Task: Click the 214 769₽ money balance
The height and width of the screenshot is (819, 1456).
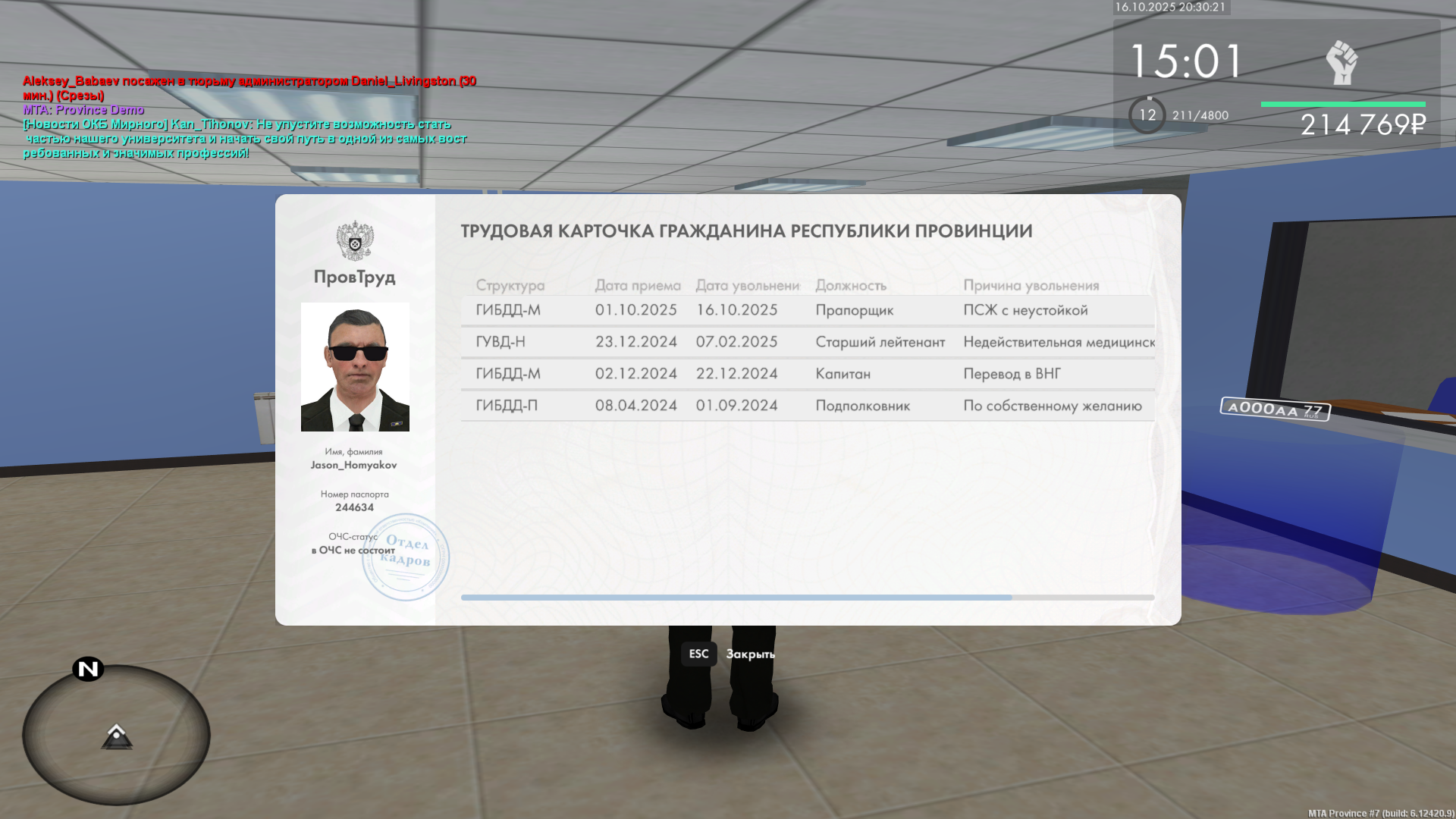Action: [x=1363, y=125]
